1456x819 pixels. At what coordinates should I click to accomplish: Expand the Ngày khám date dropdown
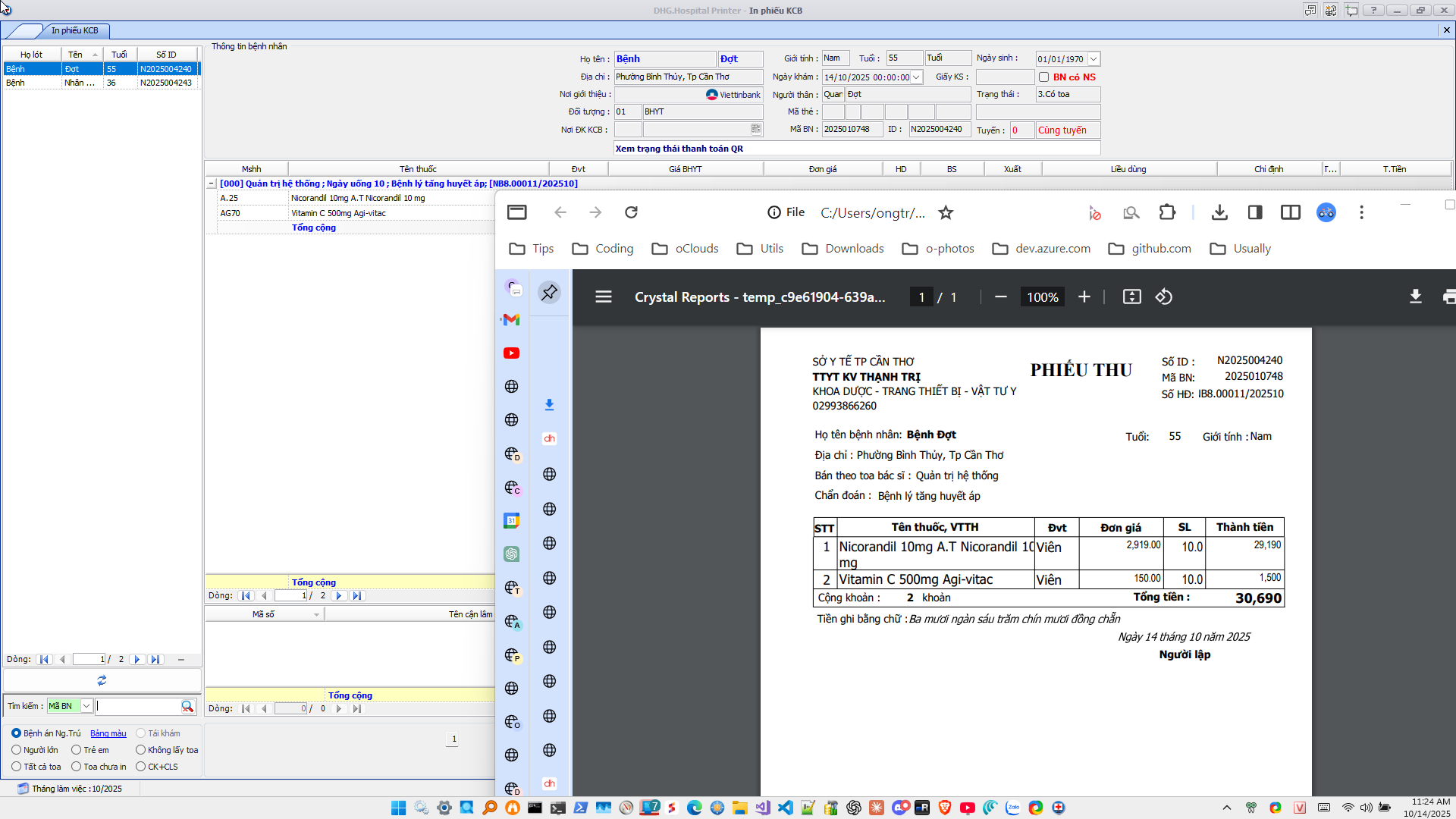point(916,77)
